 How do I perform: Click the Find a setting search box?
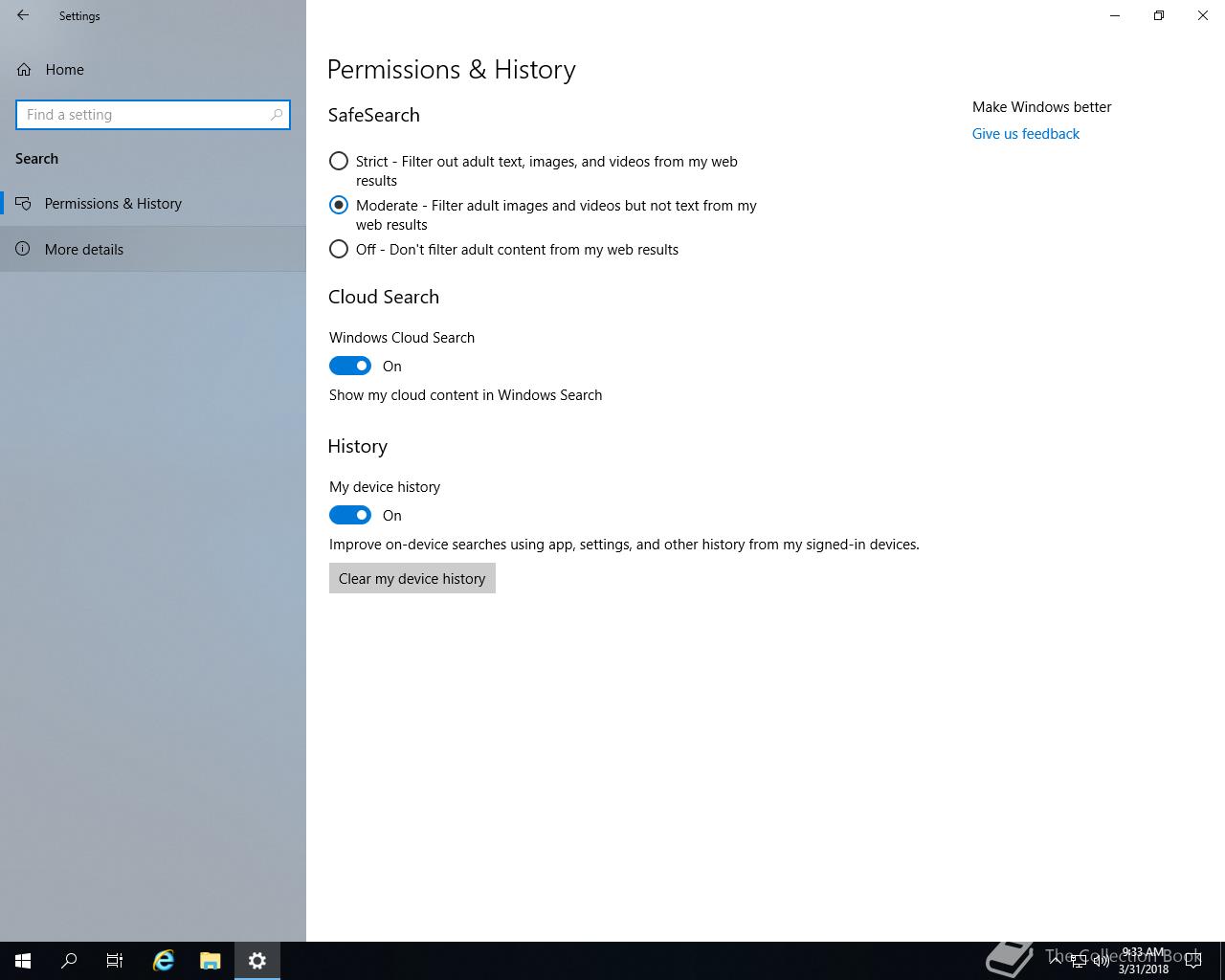(153, 115)
